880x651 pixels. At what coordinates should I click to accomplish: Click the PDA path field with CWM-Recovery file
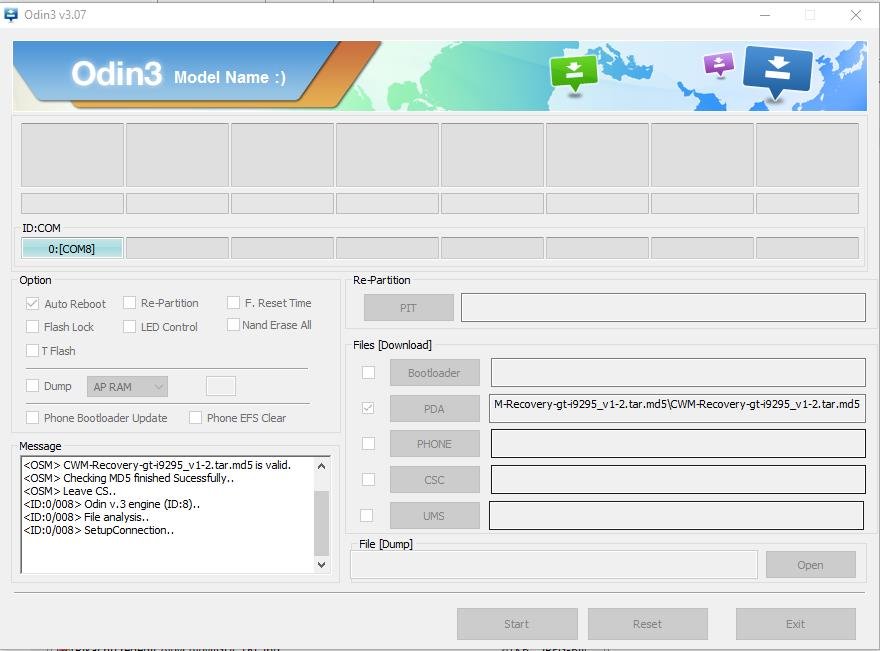click(677, 408)
